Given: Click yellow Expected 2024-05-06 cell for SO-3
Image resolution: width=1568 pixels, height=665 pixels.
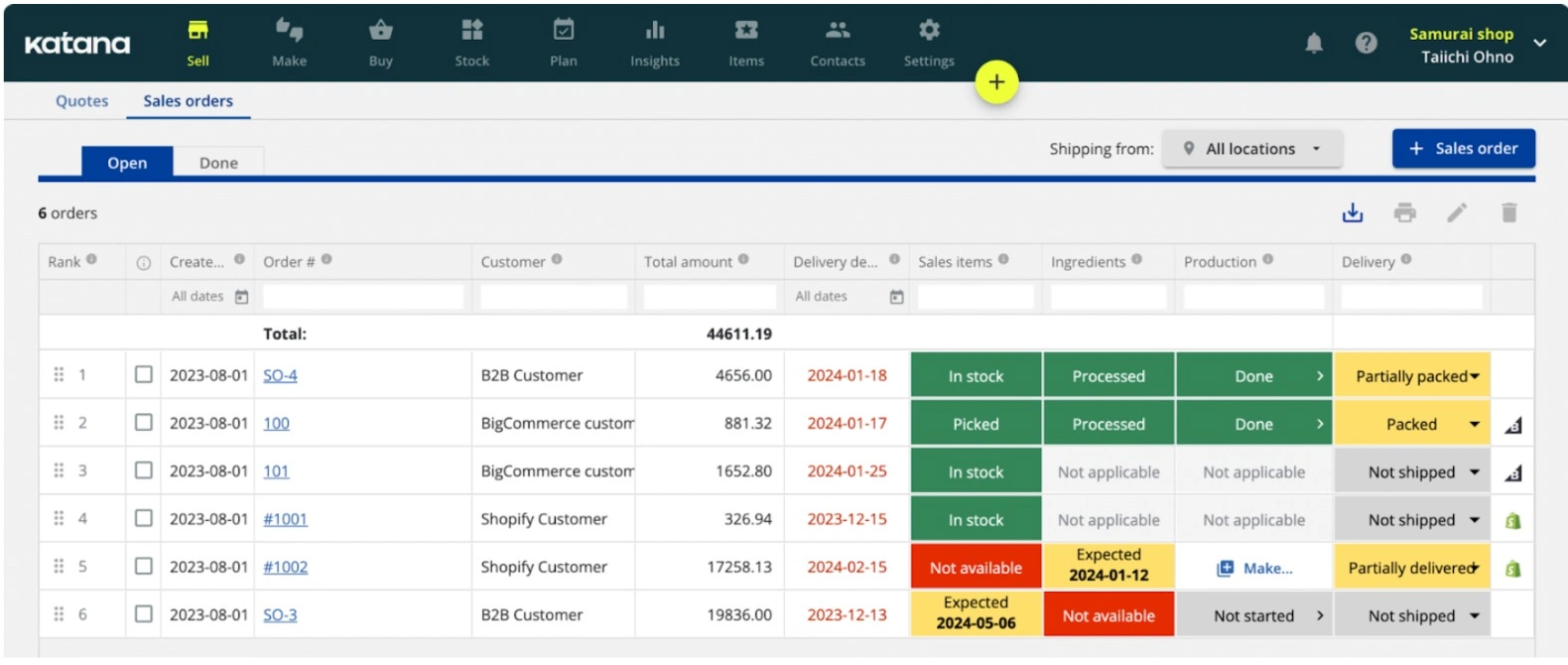Looking at the screenshot, I should [976, 615].
